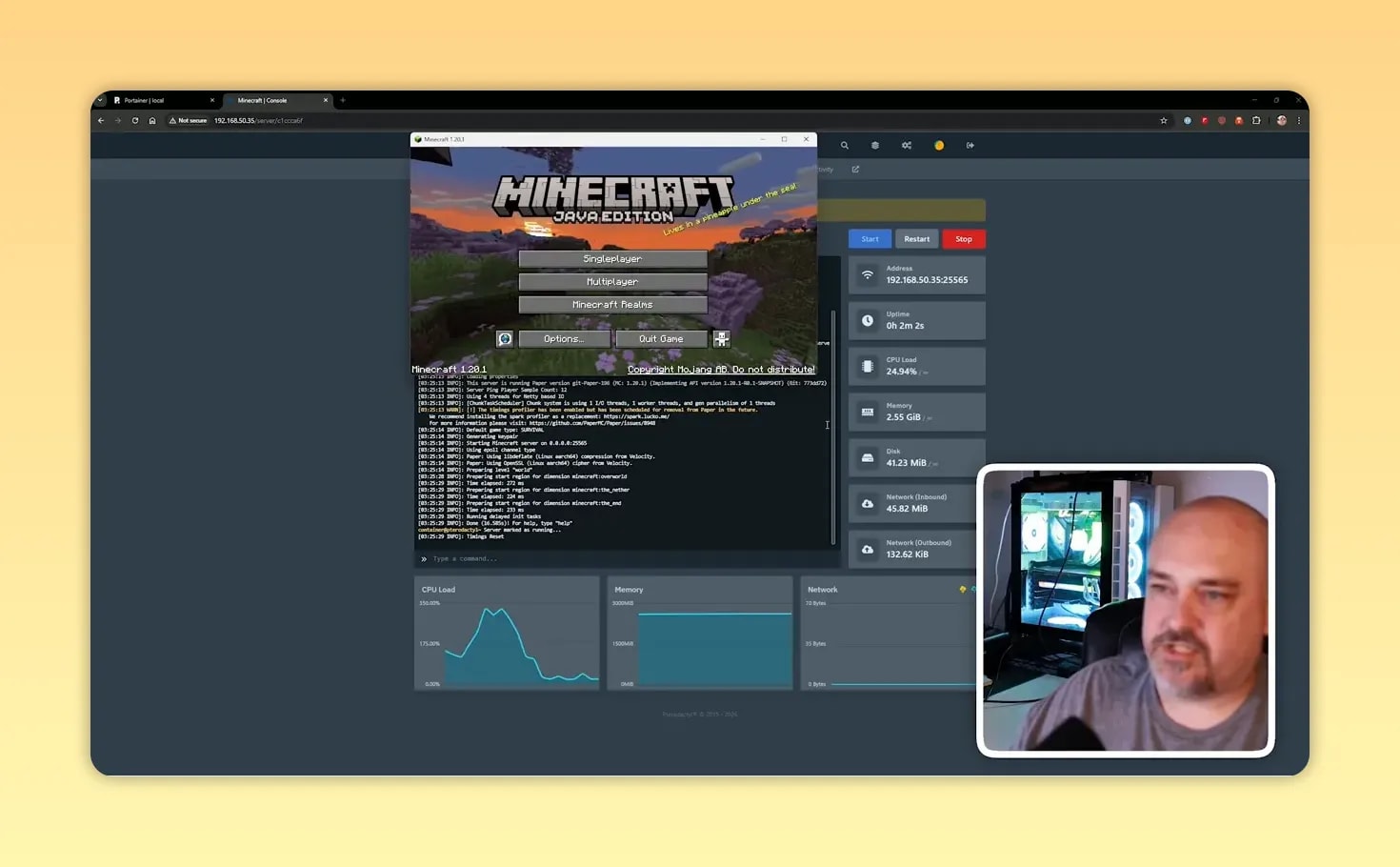
Task: Click the Disk drive icon
Action: (x=868, y=457)
